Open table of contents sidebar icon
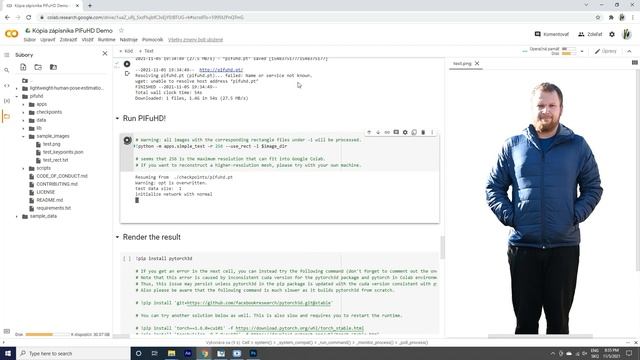Screen dimensions: 640x360 (x=7, y=55)
